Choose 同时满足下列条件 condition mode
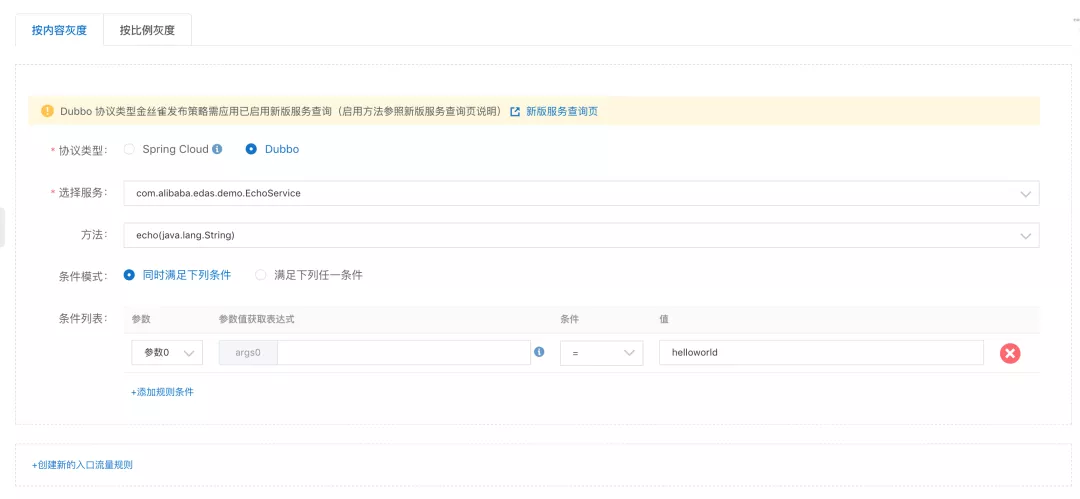This screenshot has width=1080, height=499. 129,274
